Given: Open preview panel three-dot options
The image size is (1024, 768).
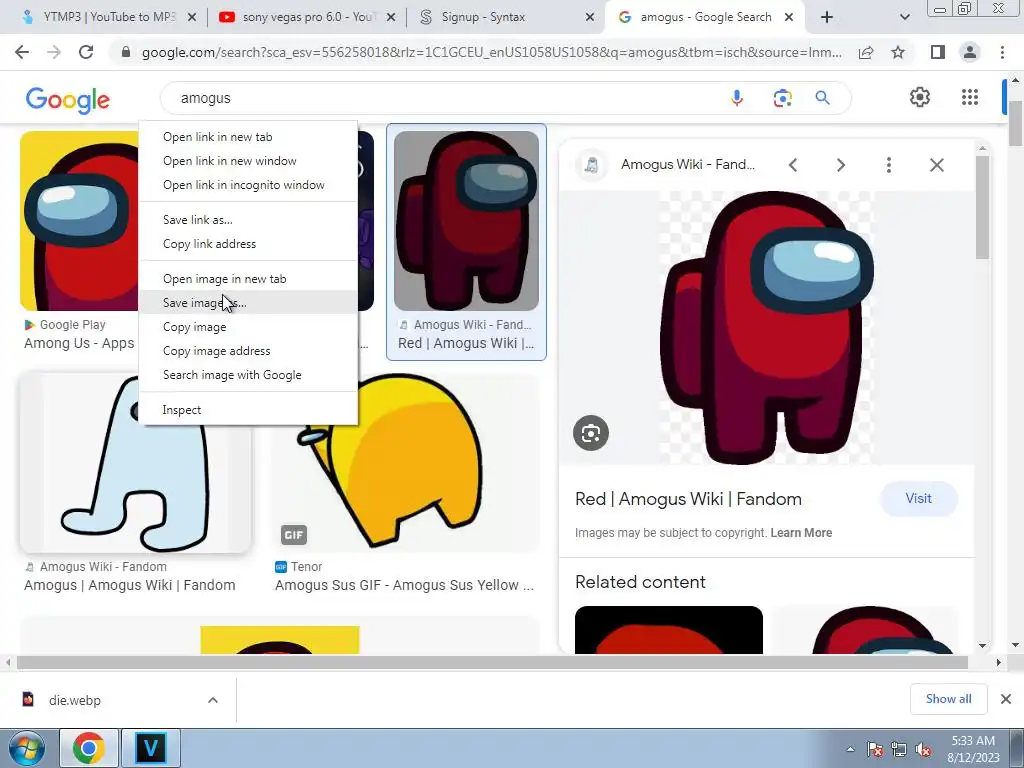Looking at the screenshot, I should (888, 165).
